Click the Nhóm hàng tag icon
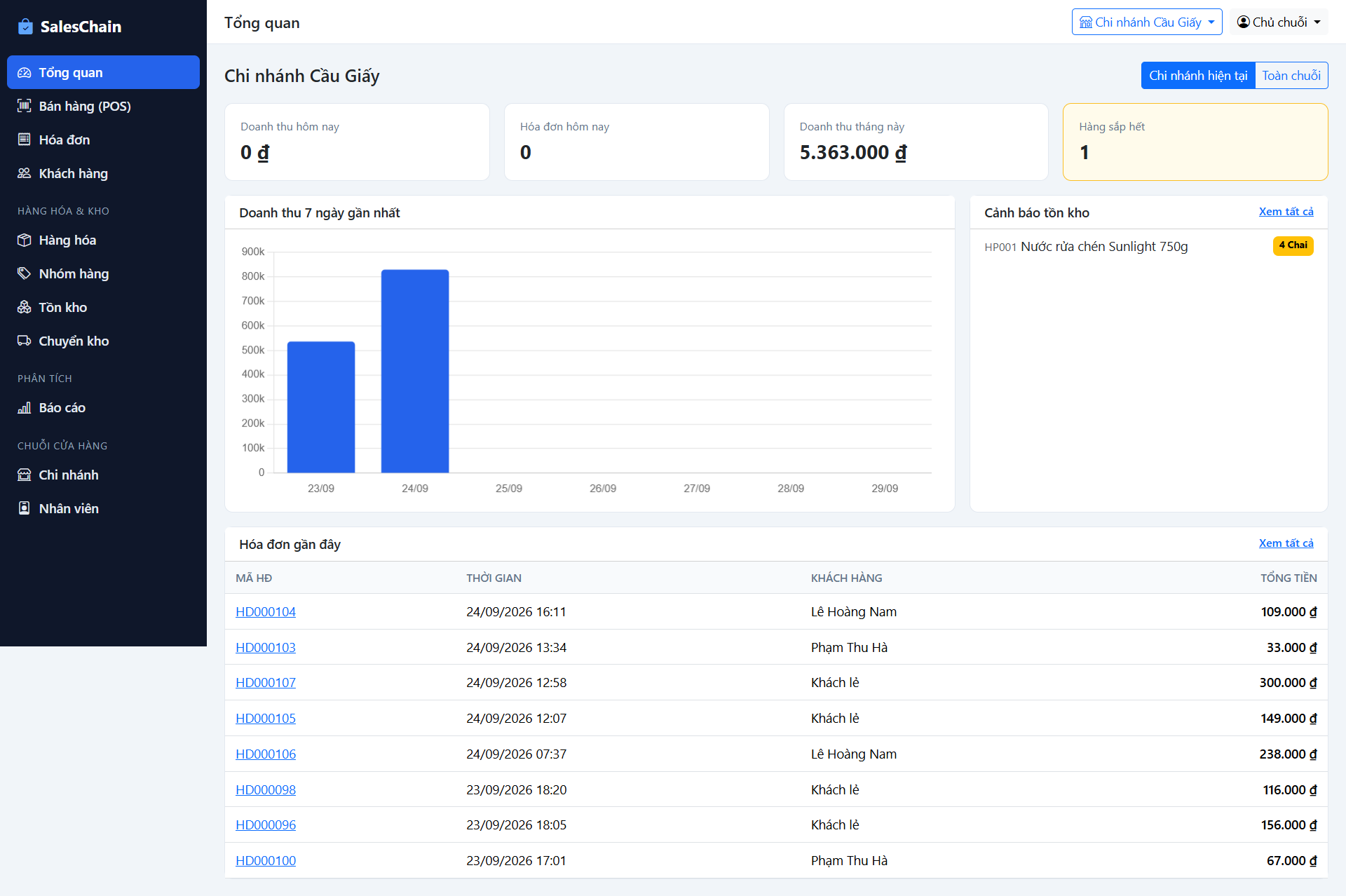The width and height of the screenshot is (1346, 896). [x=25, y=273]
